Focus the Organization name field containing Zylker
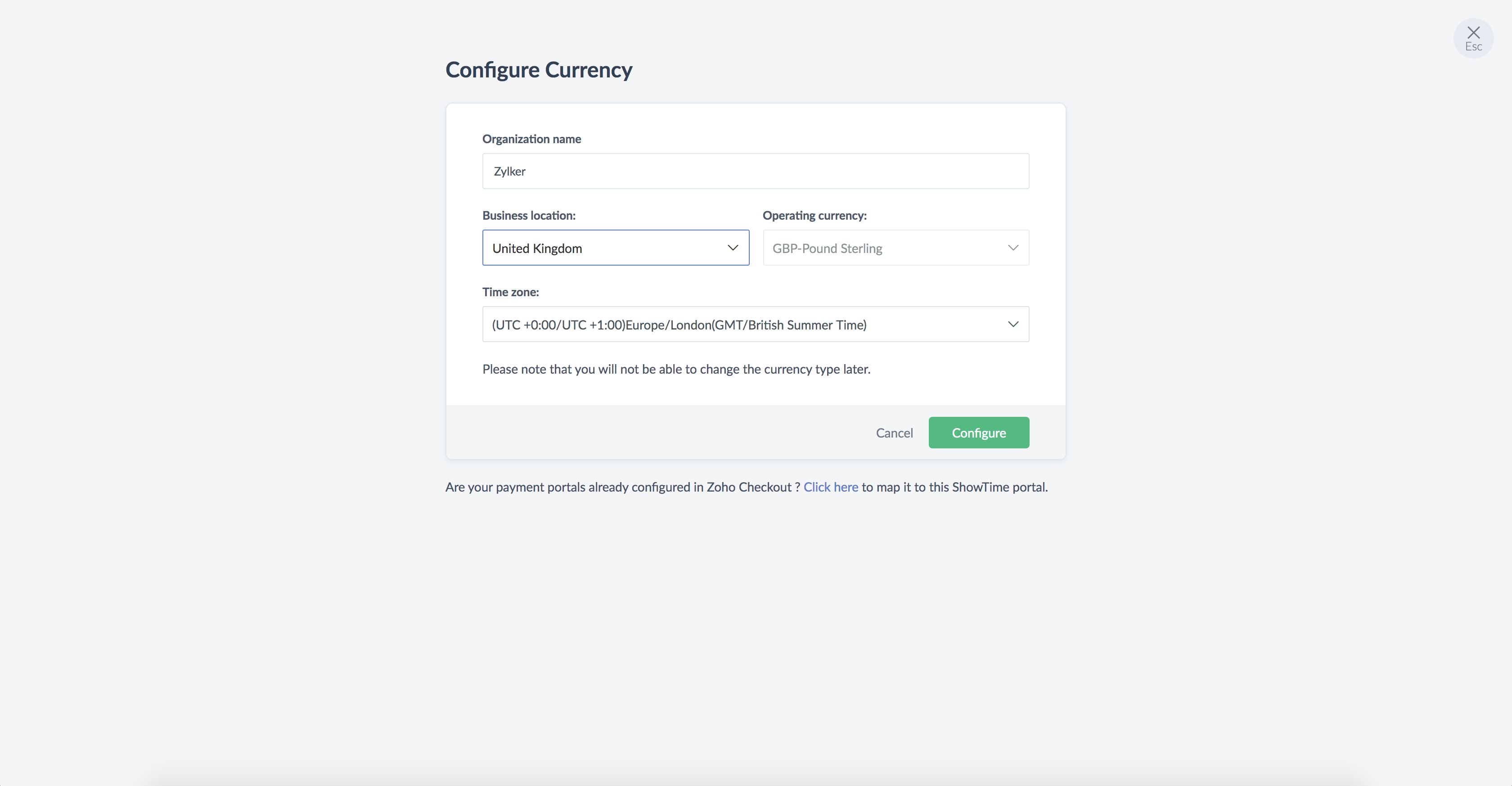The width and height of the screenshot is (1512, 786). point(756,171)
